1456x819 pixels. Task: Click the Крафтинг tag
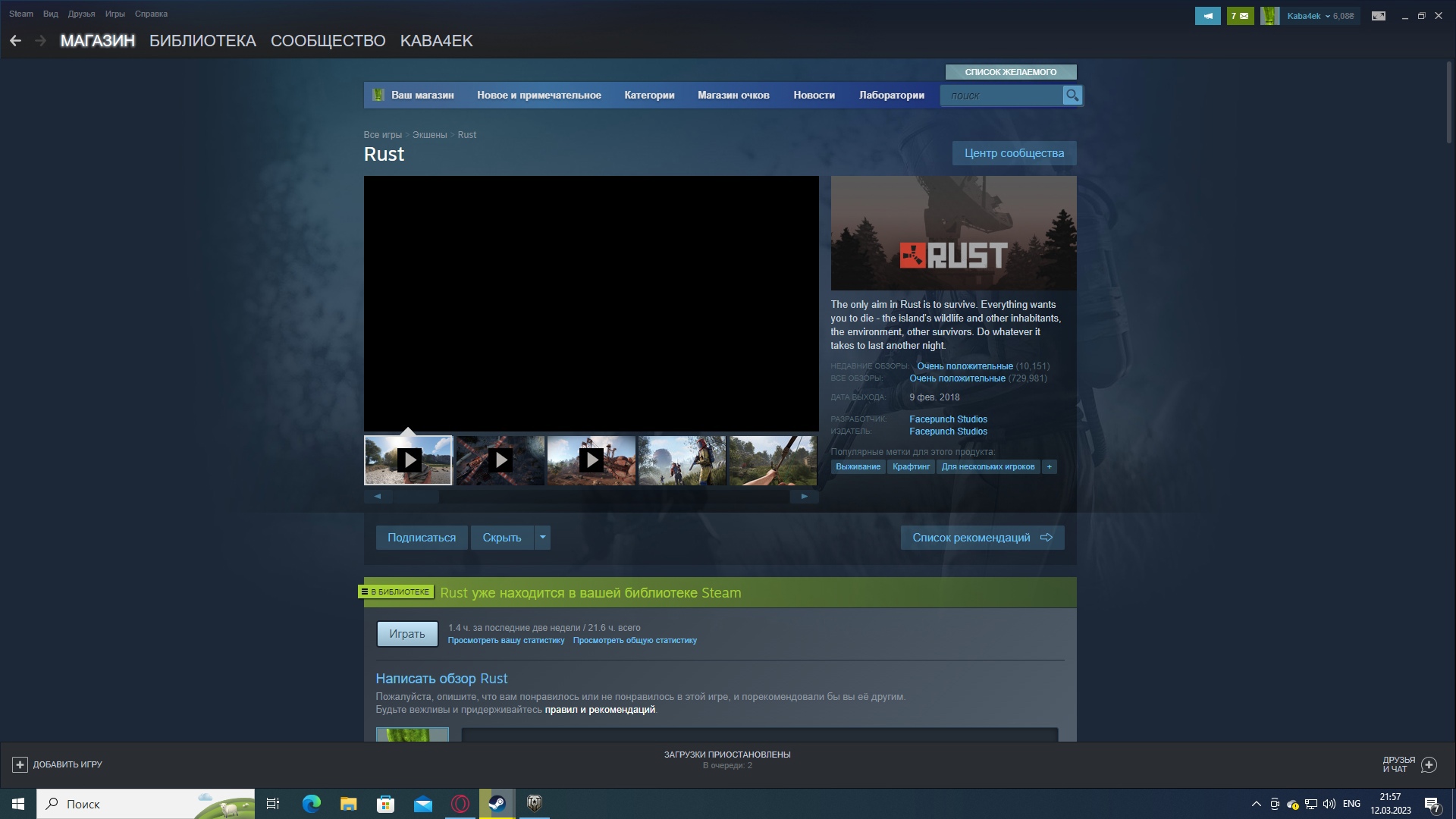[x=911, y=467]
